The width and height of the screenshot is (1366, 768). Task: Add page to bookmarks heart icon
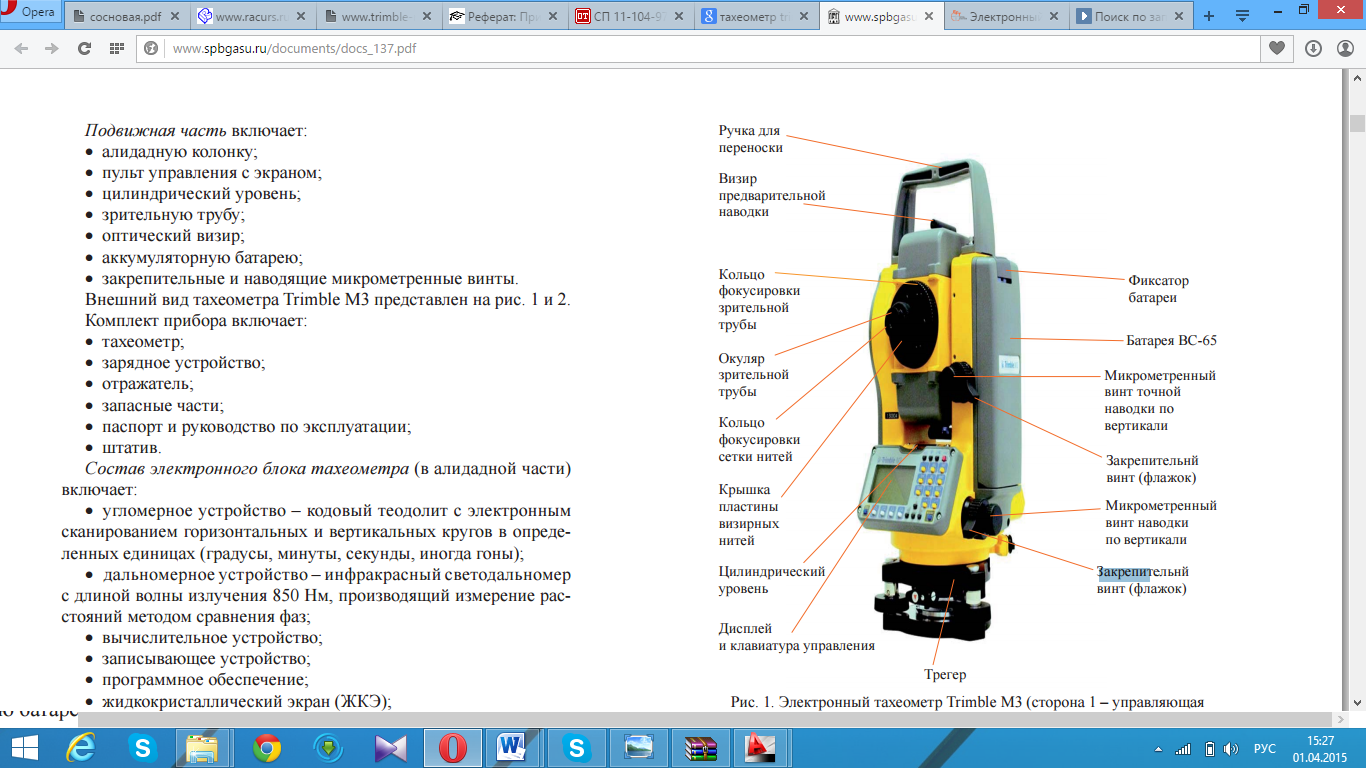1277,48
